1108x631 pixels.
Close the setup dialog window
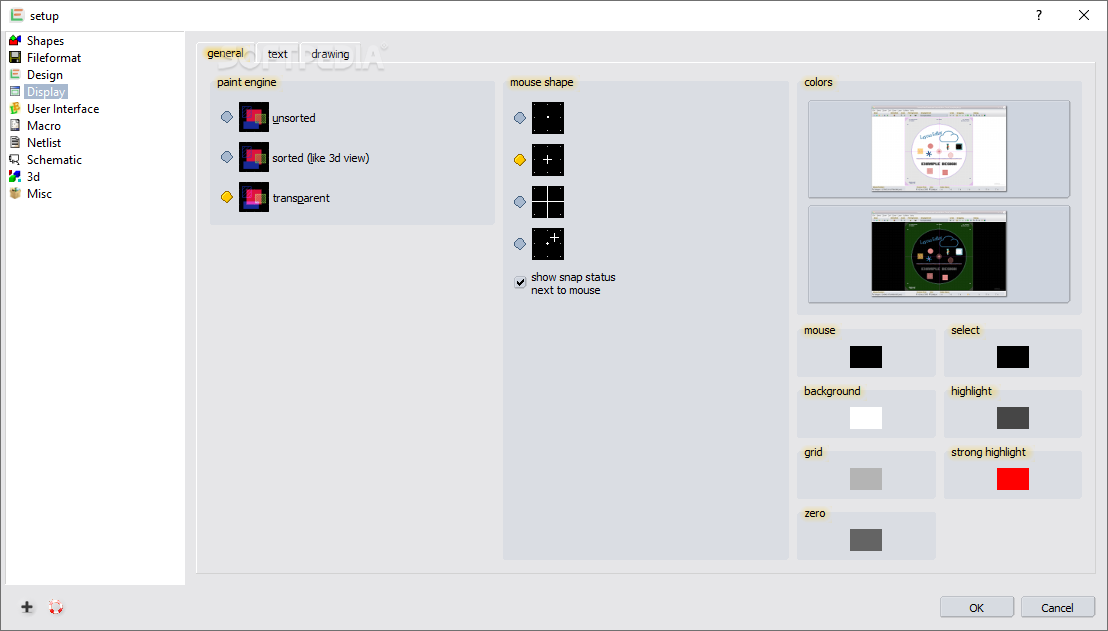(1084, 15)
